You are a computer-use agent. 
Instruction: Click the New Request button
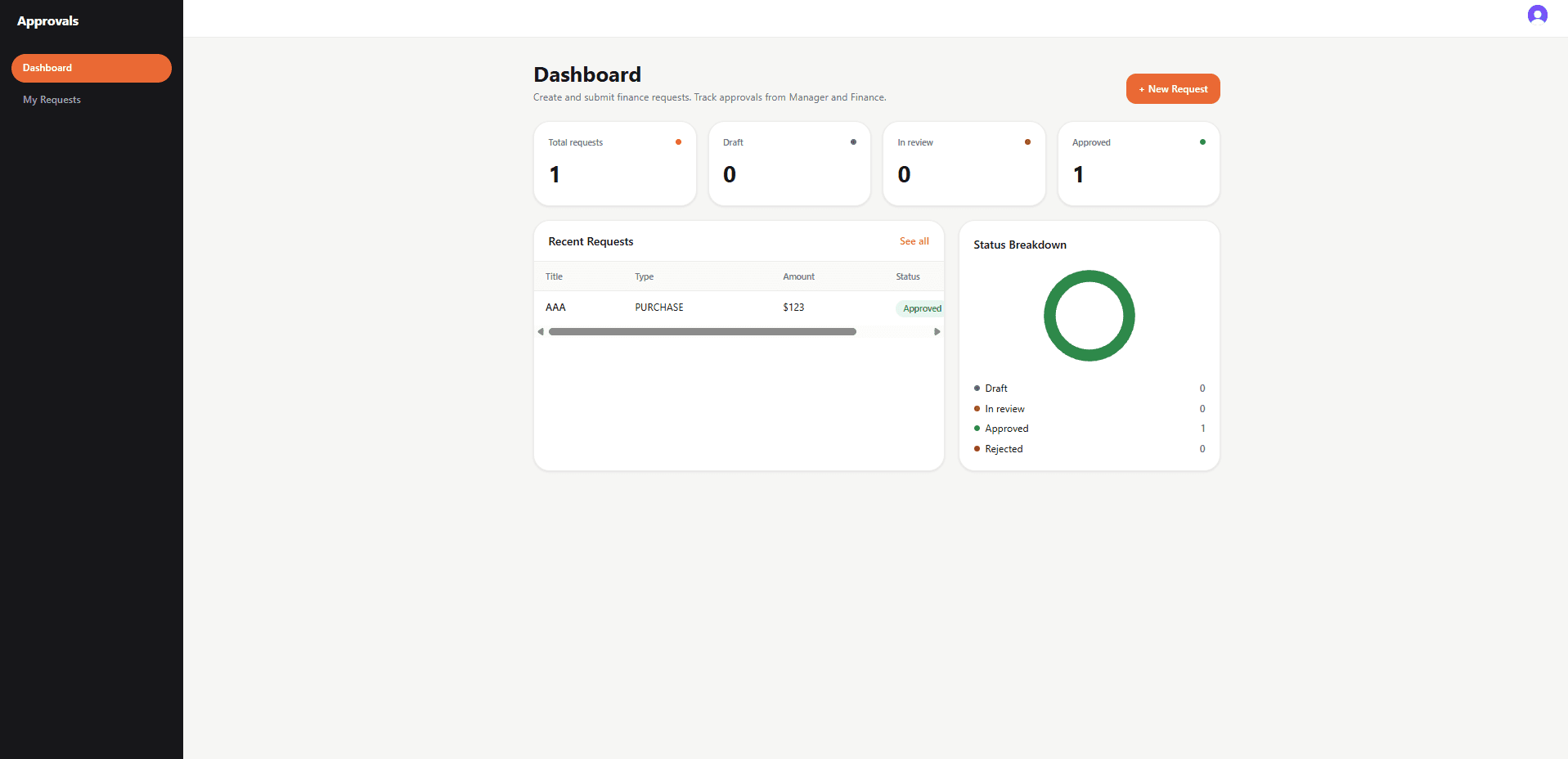pos(1173,89)
